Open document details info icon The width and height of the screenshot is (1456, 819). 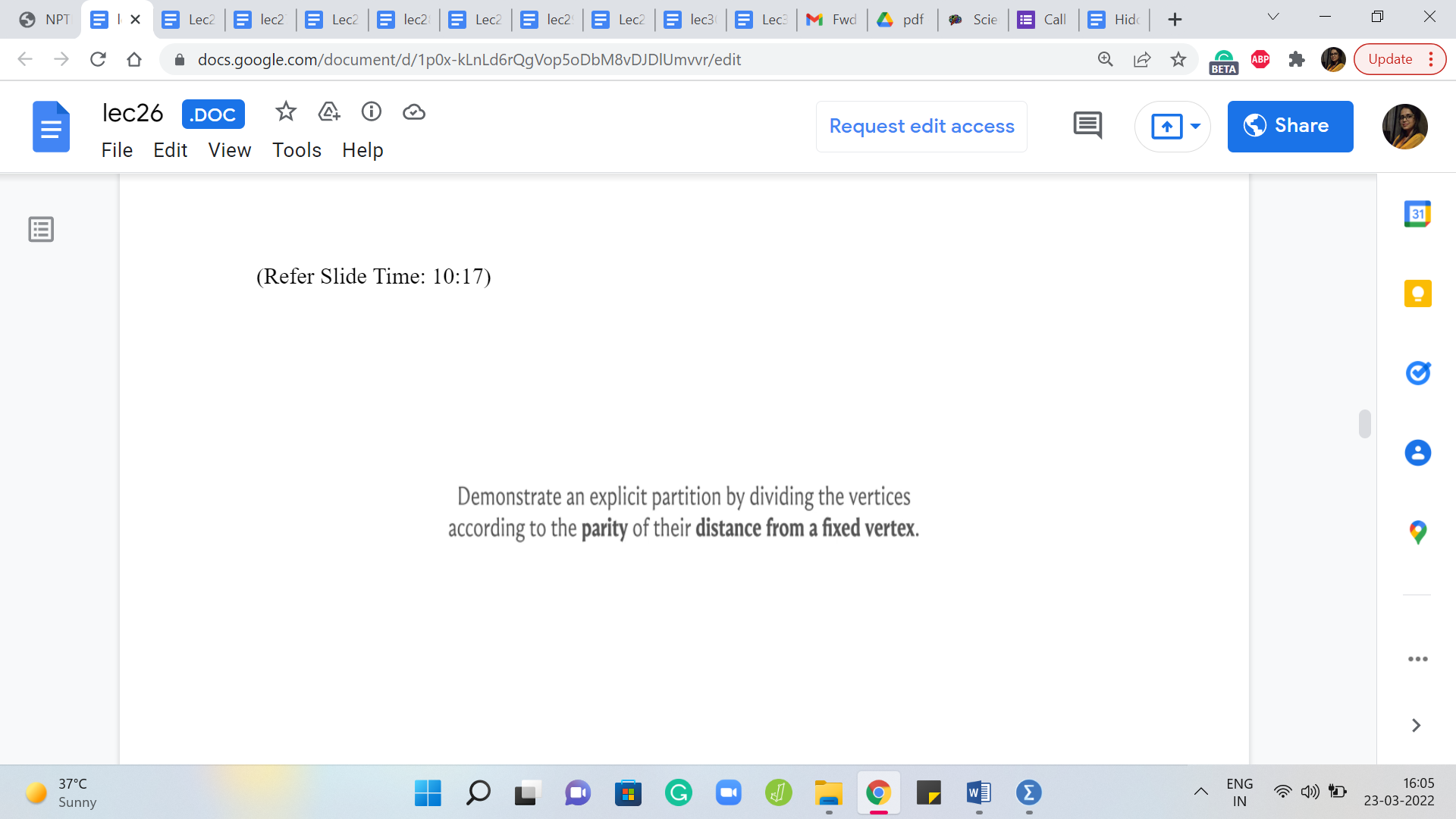[x=371, y=112]
